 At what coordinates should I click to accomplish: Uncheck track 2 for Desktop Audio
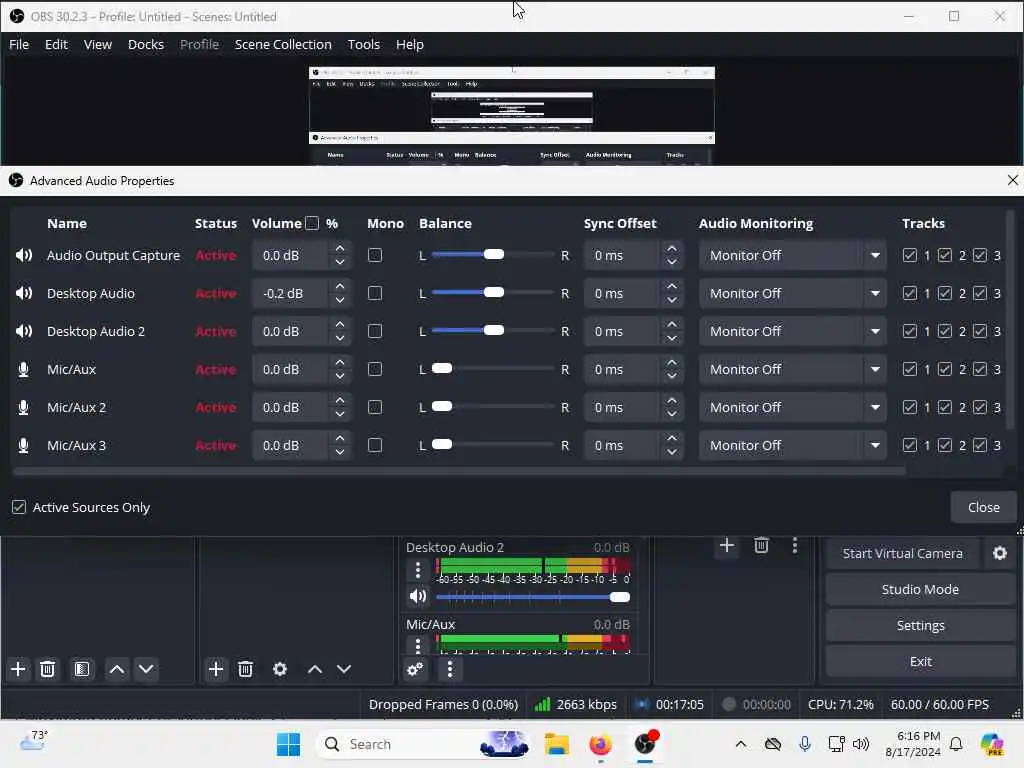pos(945,293)
